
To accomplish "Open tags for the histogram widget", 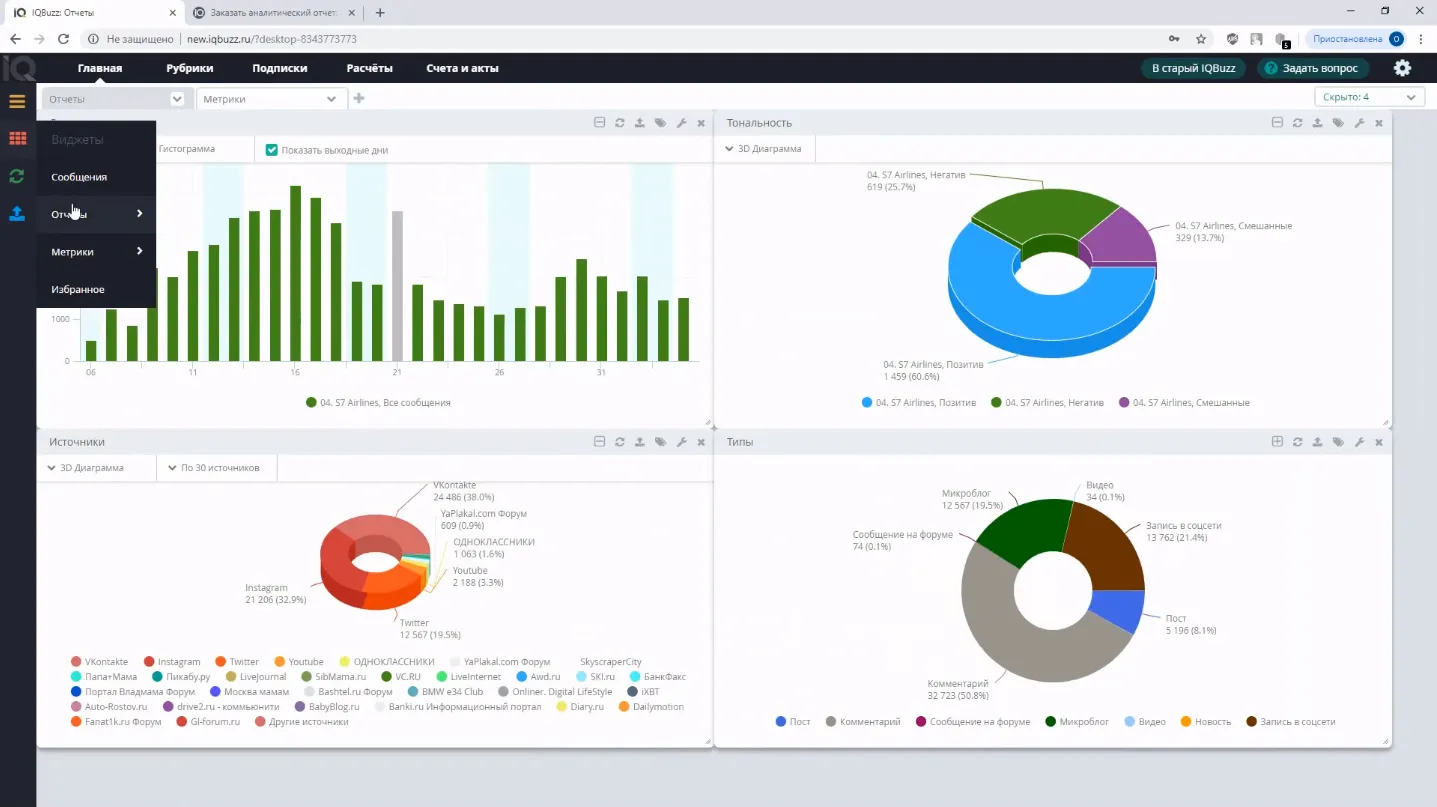I will click(661, 123).
